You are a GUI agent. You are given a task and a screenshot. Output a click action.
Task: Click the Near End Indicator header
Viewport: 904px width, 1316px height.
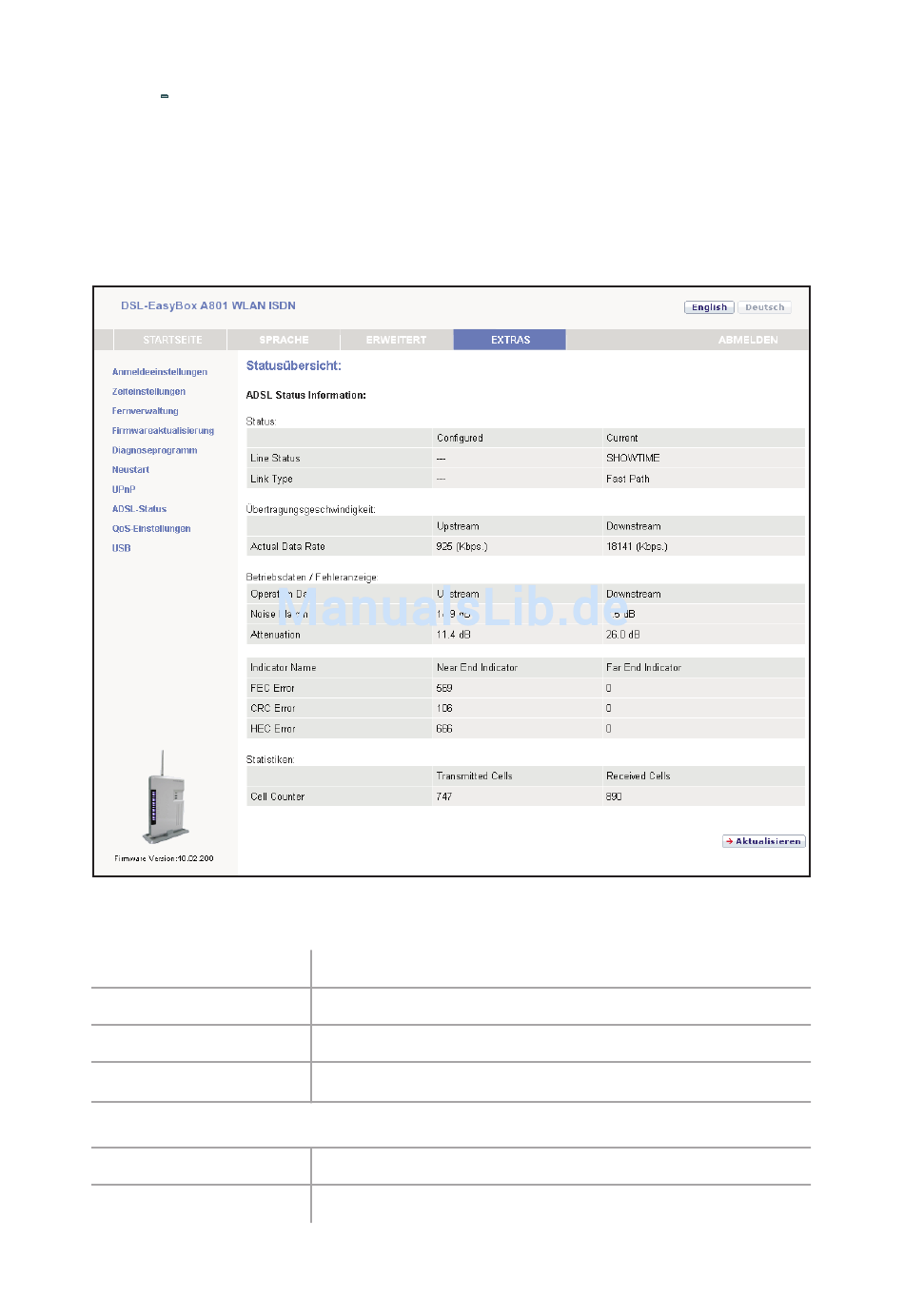[477, 667]
